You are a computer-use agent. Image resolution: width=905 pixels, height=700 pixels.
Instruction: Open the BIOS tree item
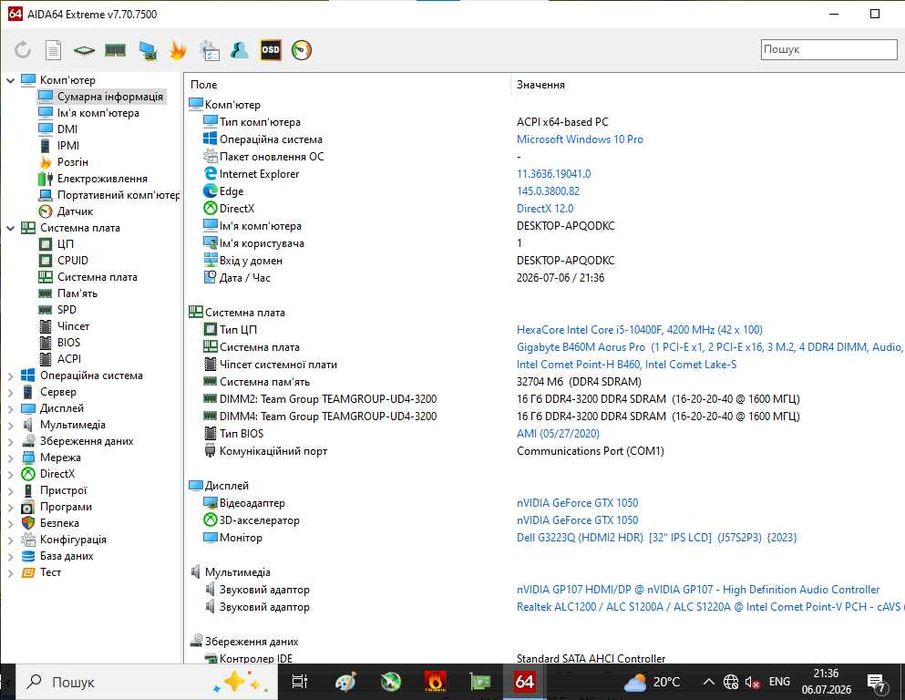pos(69,342)
